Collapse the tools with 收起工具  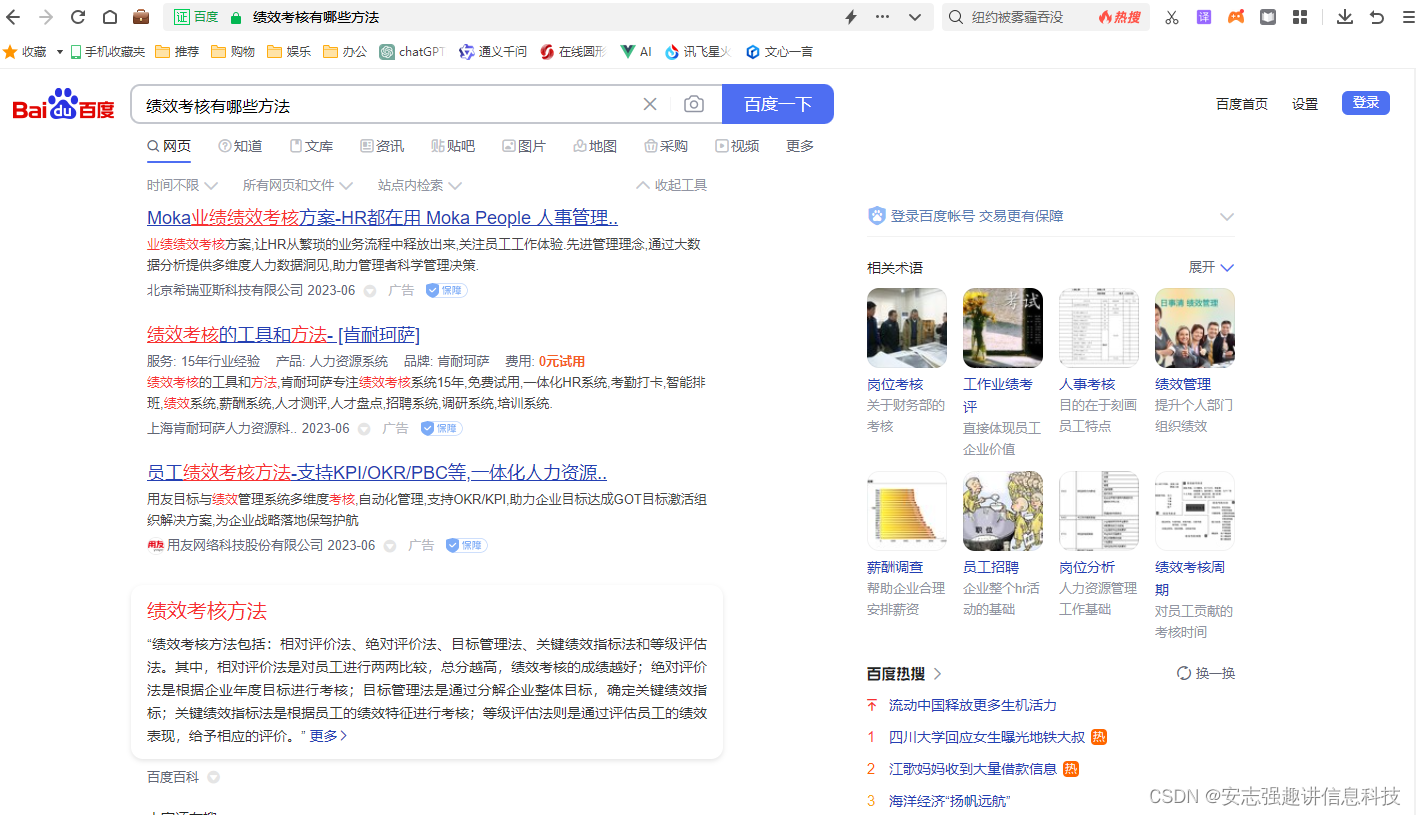point(672,185)
